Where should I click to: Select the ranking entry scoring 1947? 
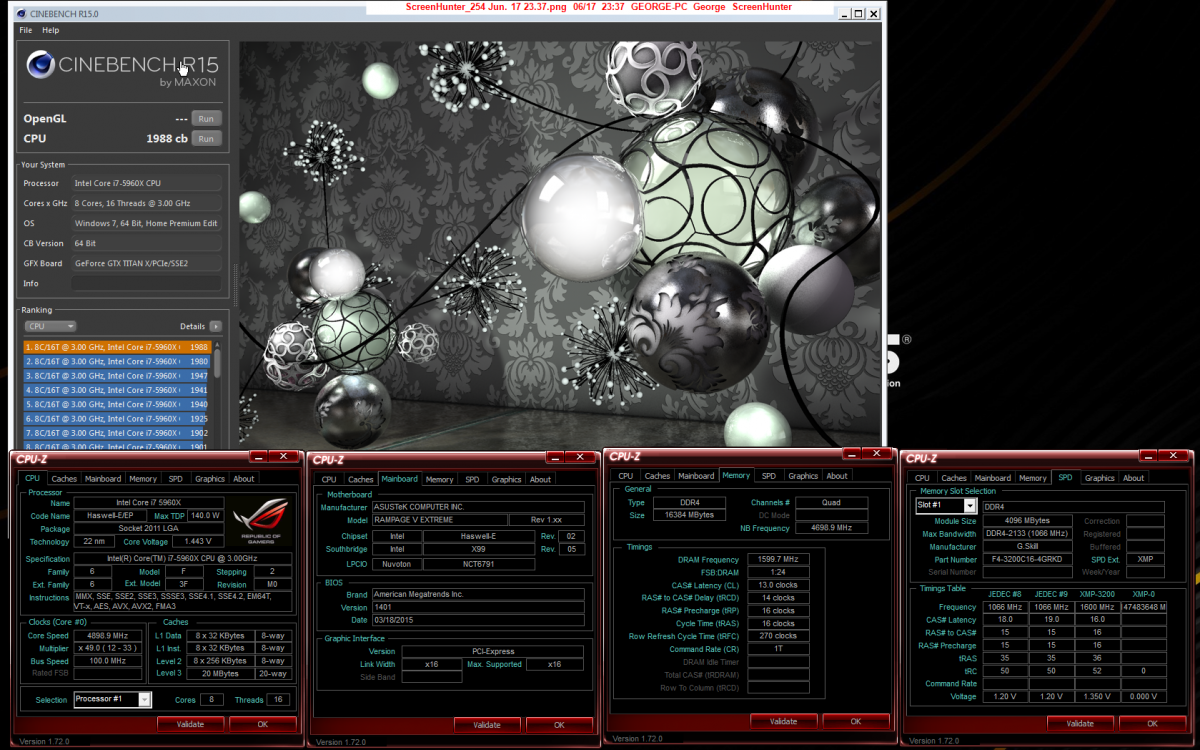[116, 376]
